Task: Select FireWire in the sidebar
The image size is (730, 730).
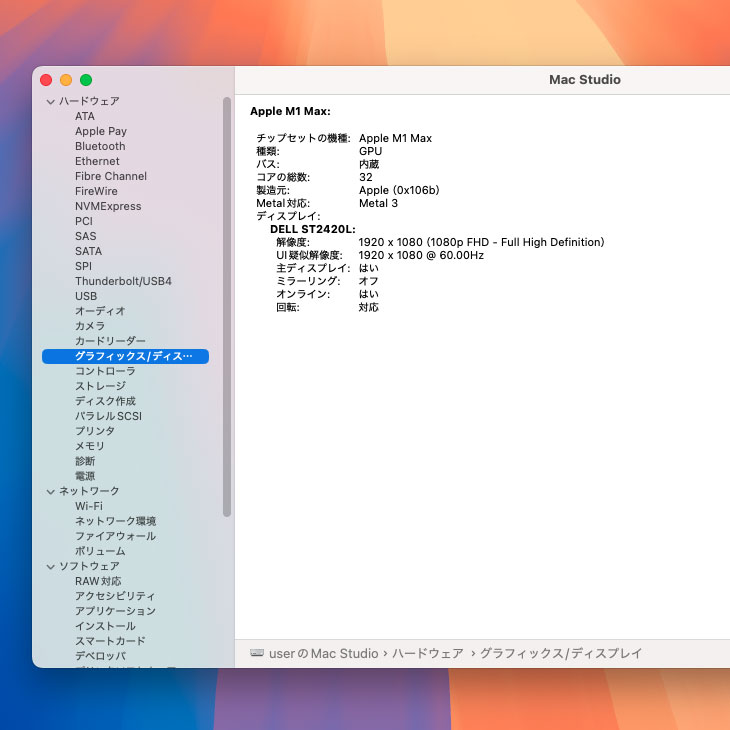Action: point(96,191)
